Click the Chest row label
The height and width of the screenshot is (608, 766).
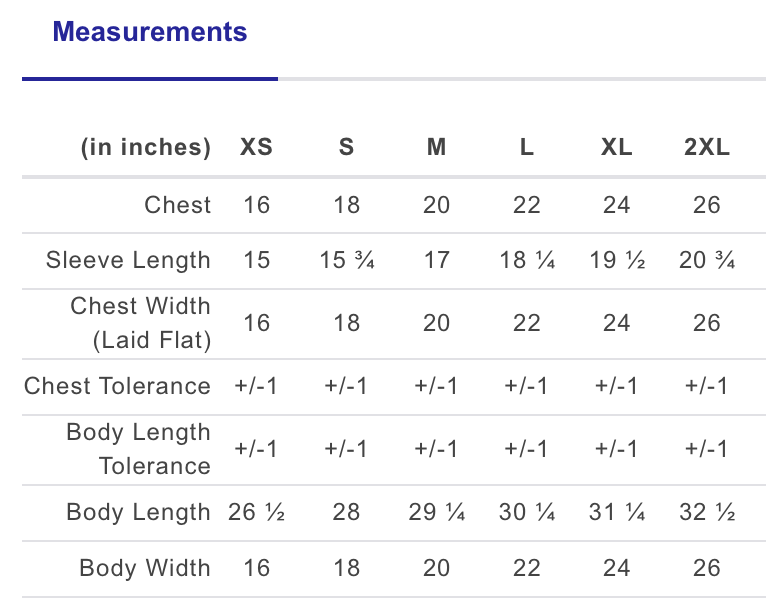click(x=178, y=205)
